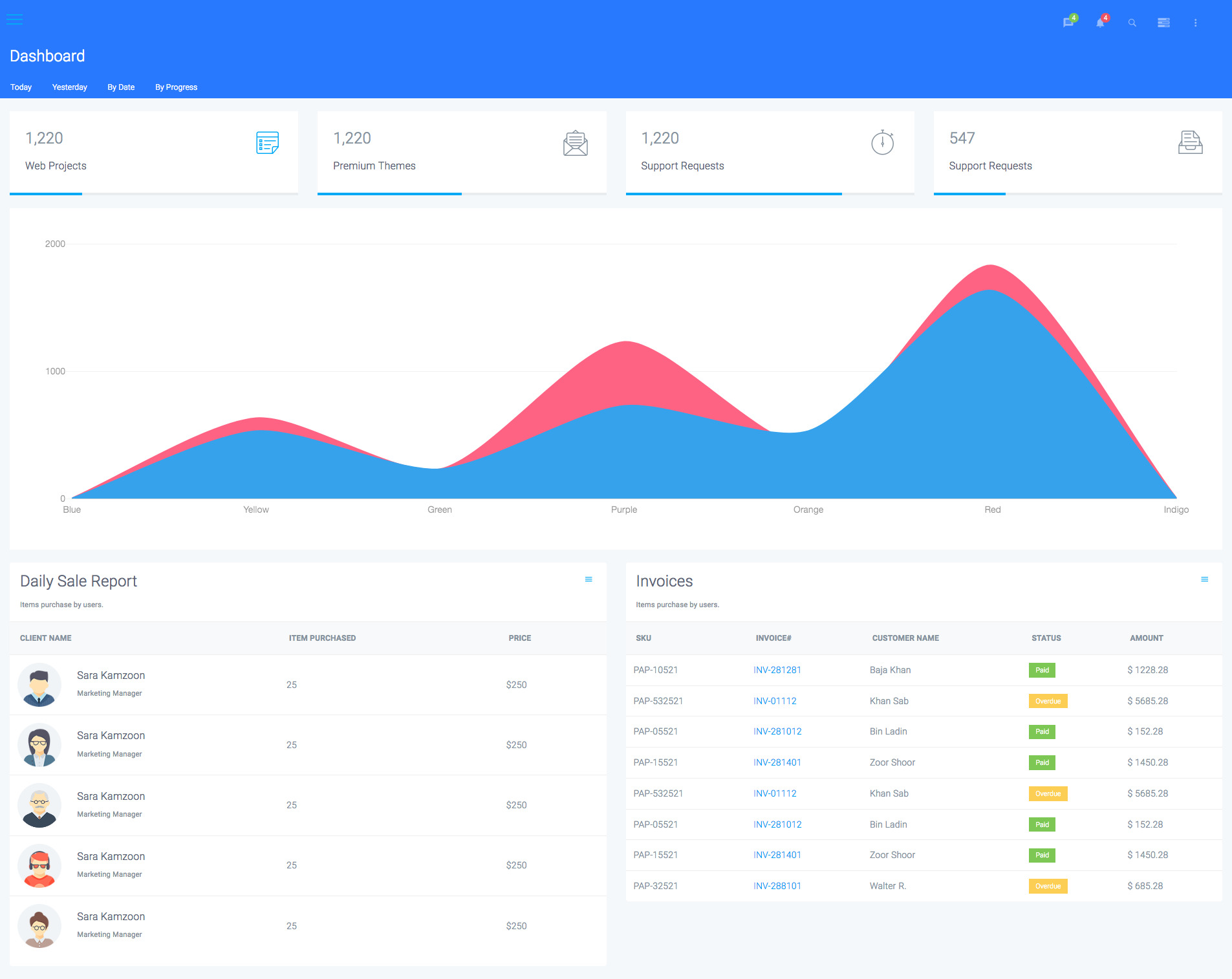This screenshot has width=1232, height=979.
Task: Expand the Invoices panel options menu
Action: pyautogui.click(x=1204, y=579)
